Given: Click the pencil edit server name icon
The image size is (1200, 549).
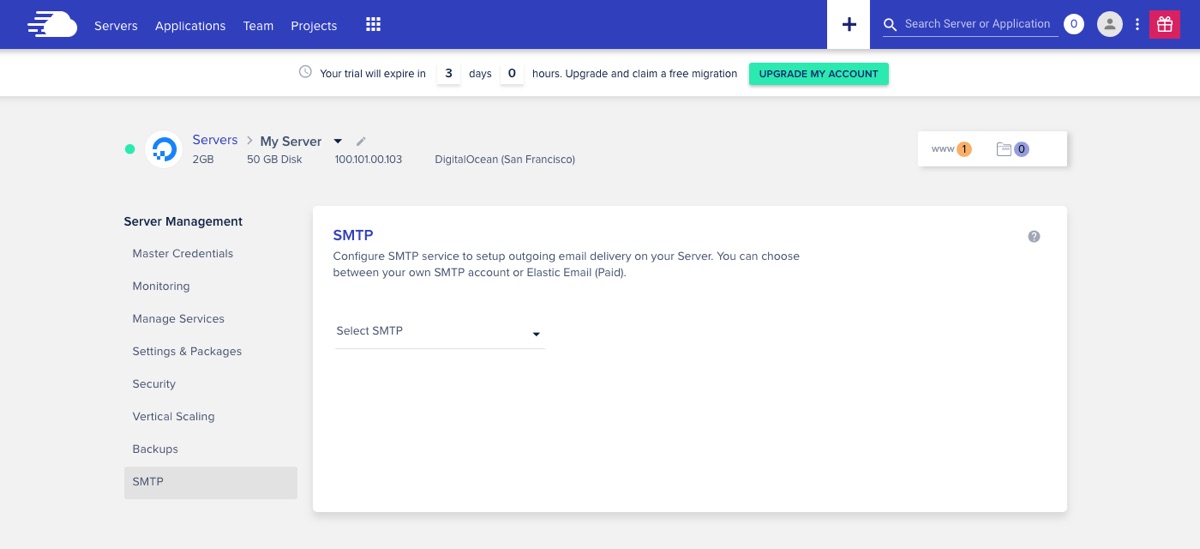Looking at the screenshot, I should [361, 141].
